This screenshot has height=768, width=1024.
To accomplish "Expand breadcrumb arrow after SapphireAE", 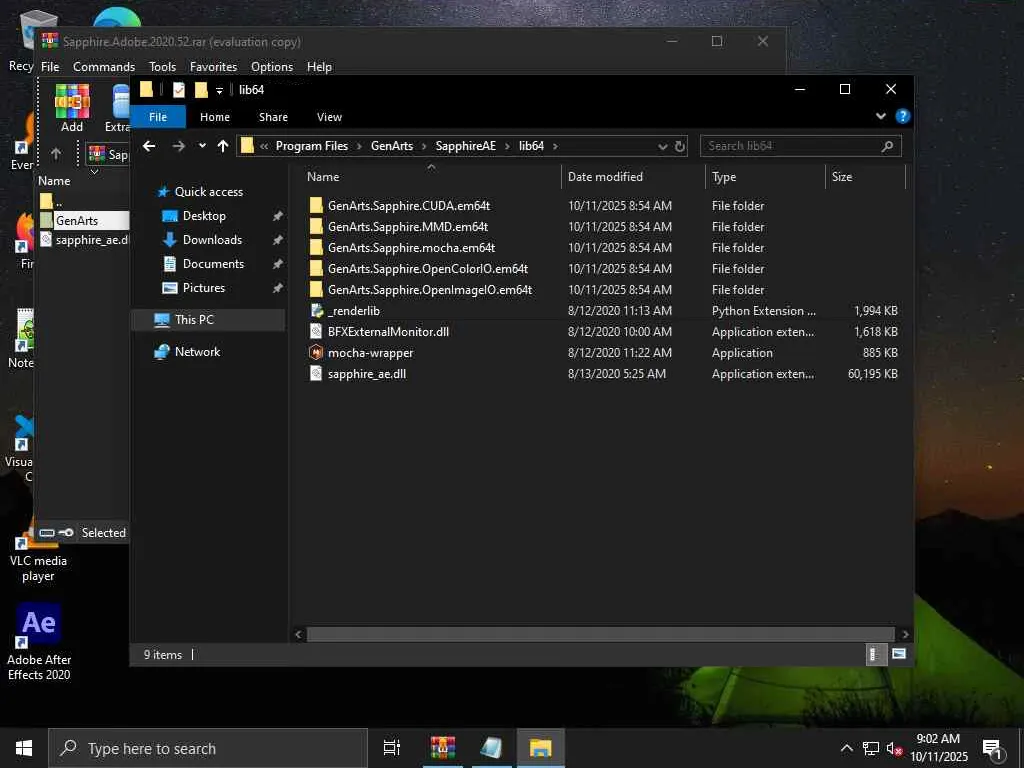I will tap(507, 146).
